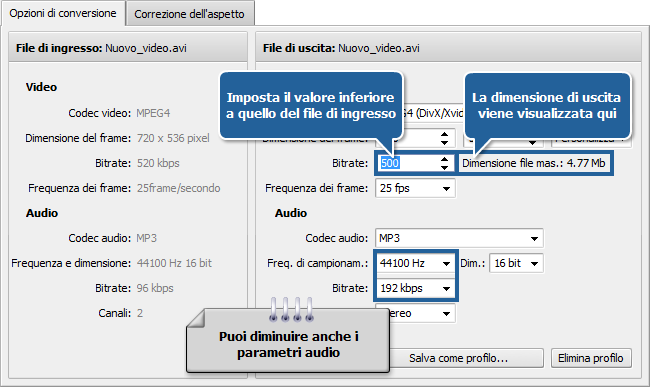Increase video bitrate with up arrow
This screenshot has height=387, width=650.
(444, 159)
